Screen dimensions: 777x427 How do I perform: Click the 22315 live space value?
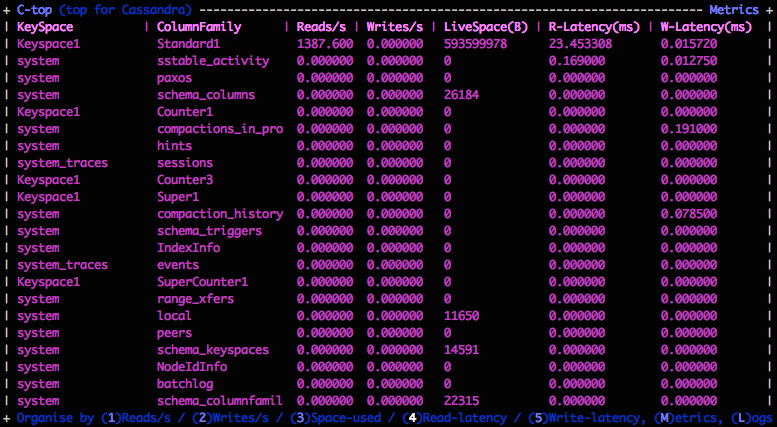[x=461, y=401]
